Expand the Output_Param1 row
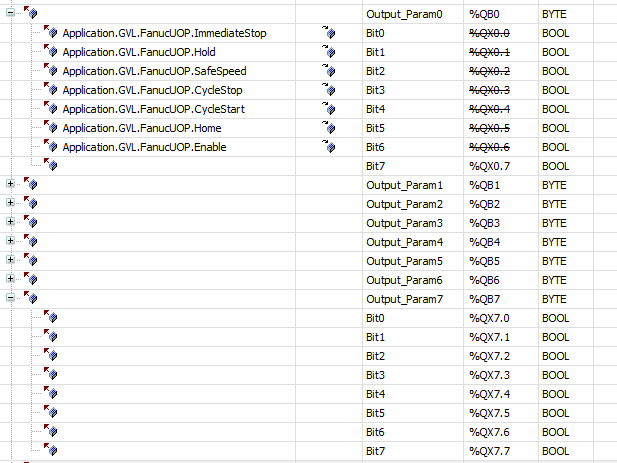 point(11,184)
